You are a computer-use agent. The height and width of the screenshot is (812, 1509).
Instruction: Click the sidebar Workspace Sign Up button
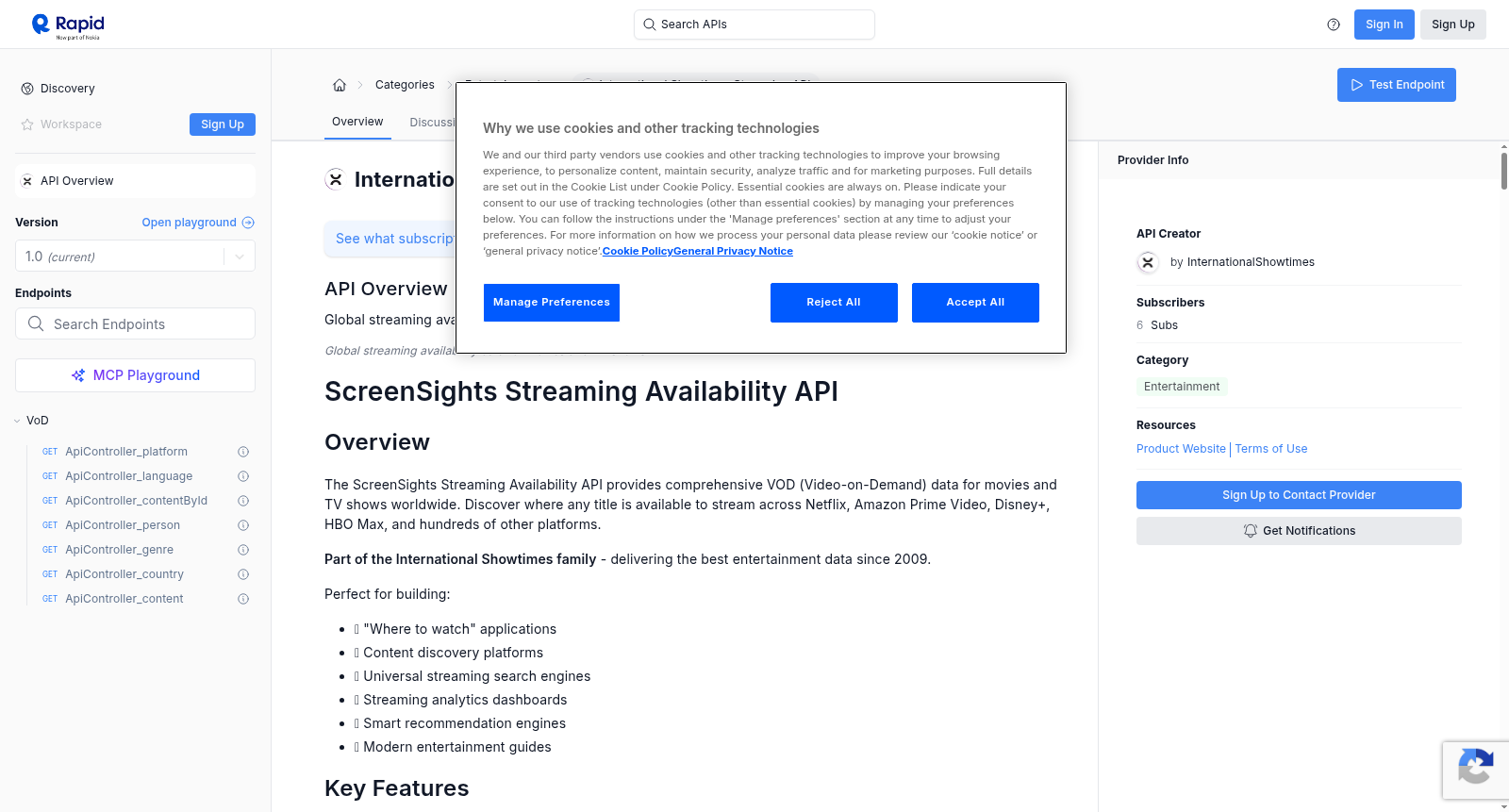tap(223, 124)
